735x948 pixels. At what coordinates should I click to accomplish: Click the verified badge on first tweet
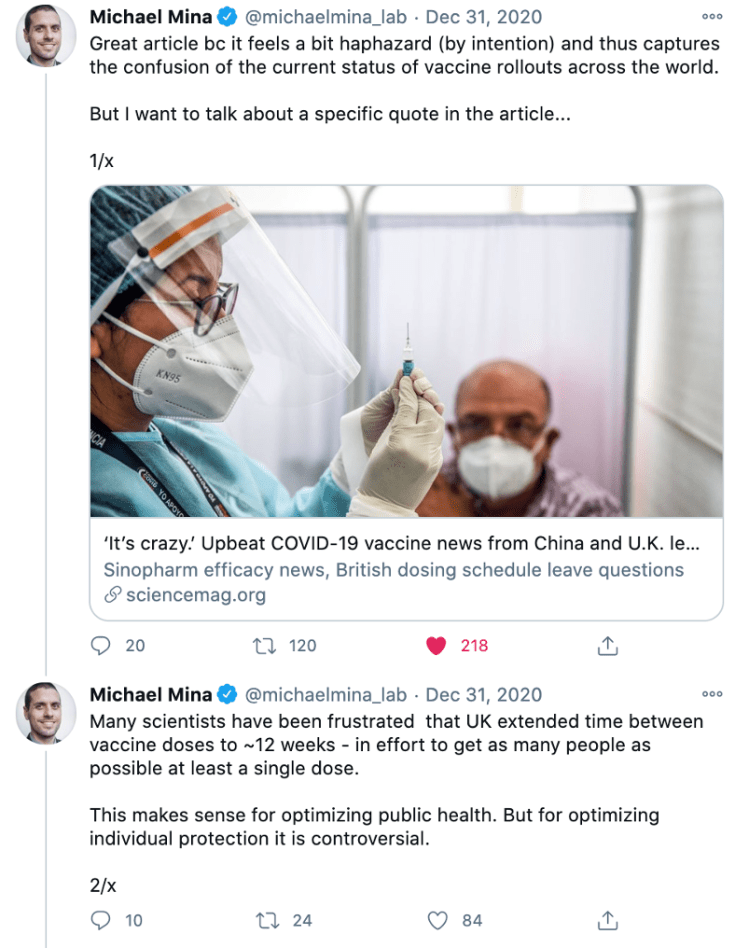(x=227, y=17)
